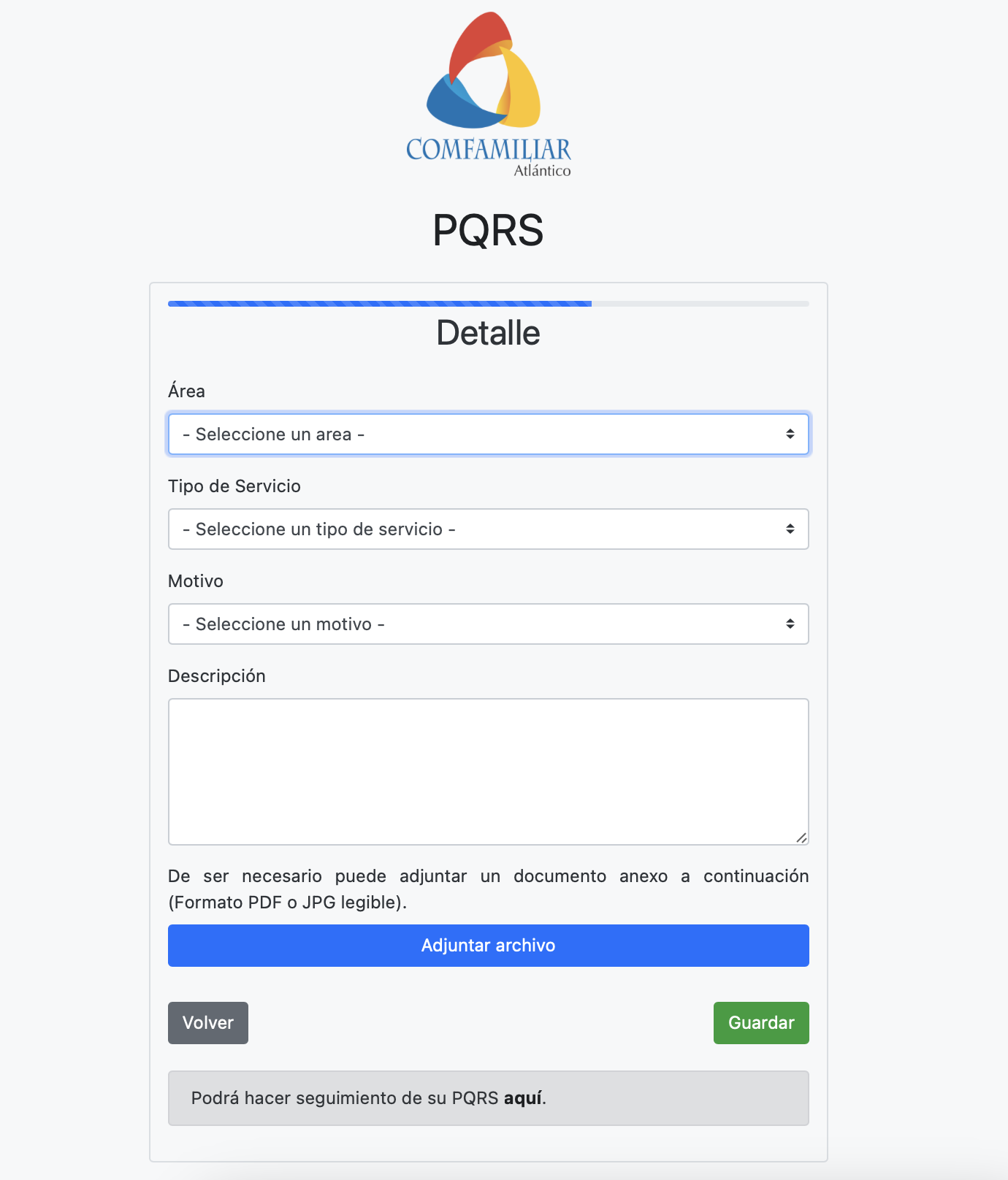The width and height of the screenshot is (1008, 1180).
Task: Click the Comfamiliar Atlántico logo
Action: [x=488, y=91]
